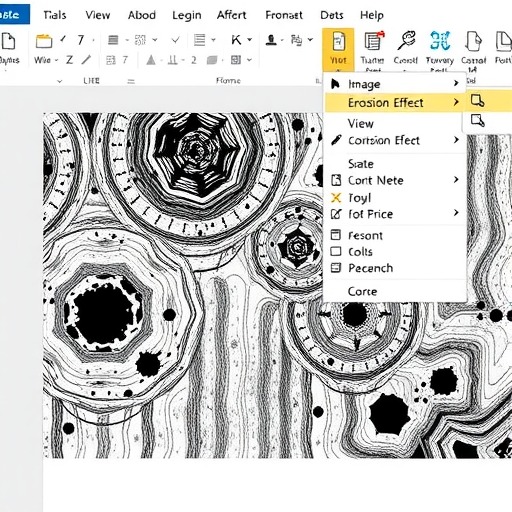The image size is (512, 512).
Task: Click the blue Tovvry icon button
Action: click(x=440, y=50)
